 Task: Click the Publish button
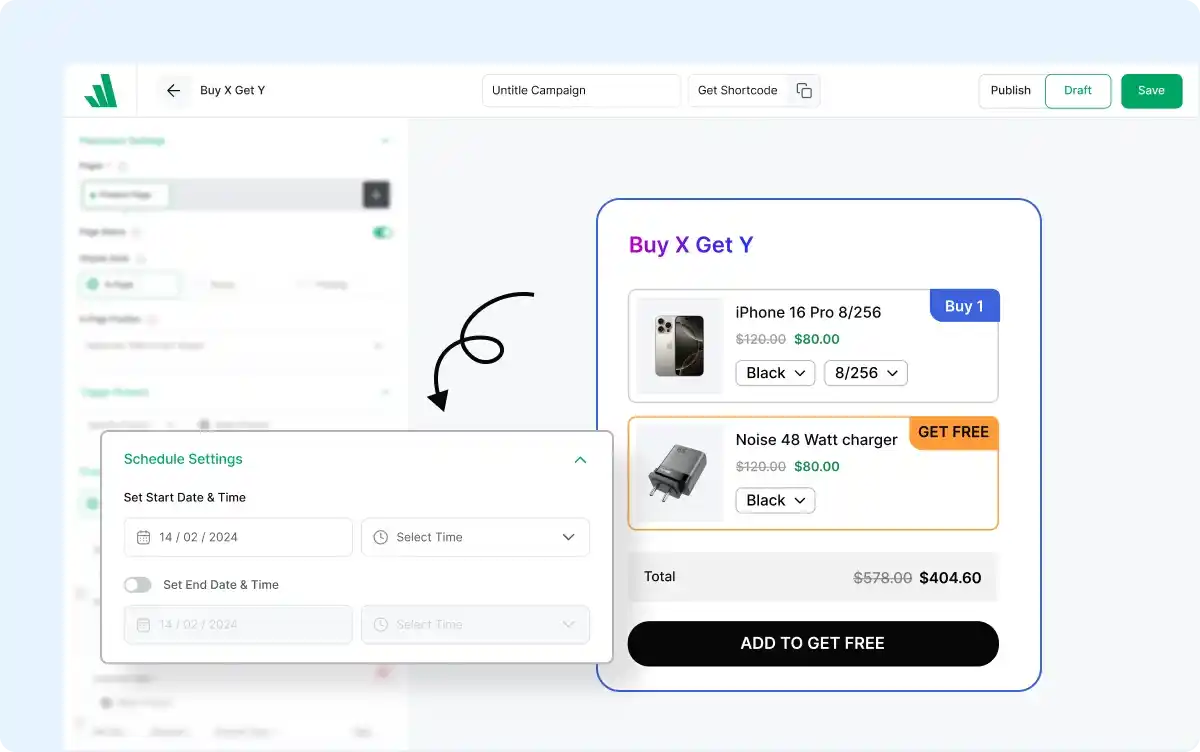tap(1011, 91)
